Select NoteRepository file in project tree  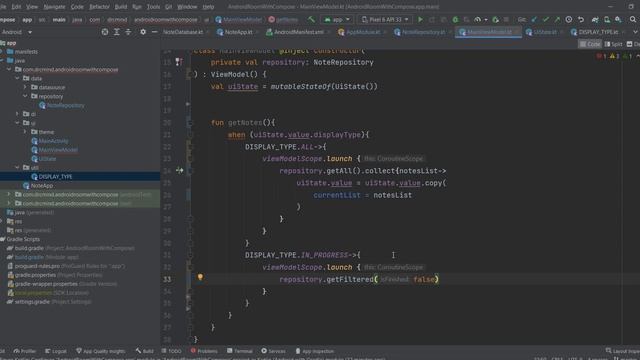66,105
